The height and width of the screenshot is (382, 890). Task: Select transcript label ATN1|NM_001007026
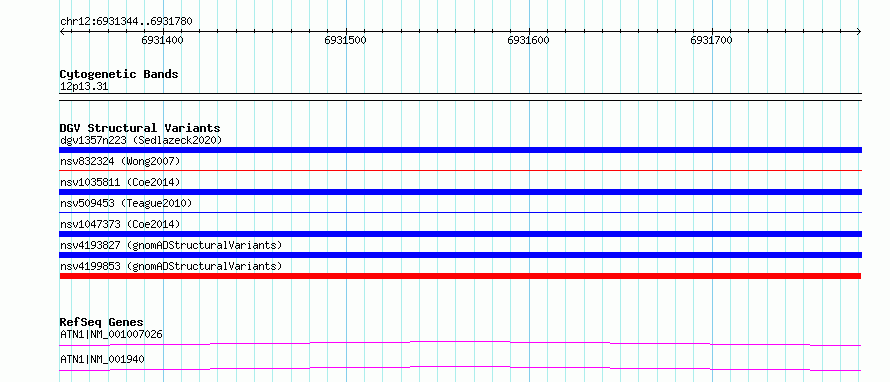tap(111, 335)
